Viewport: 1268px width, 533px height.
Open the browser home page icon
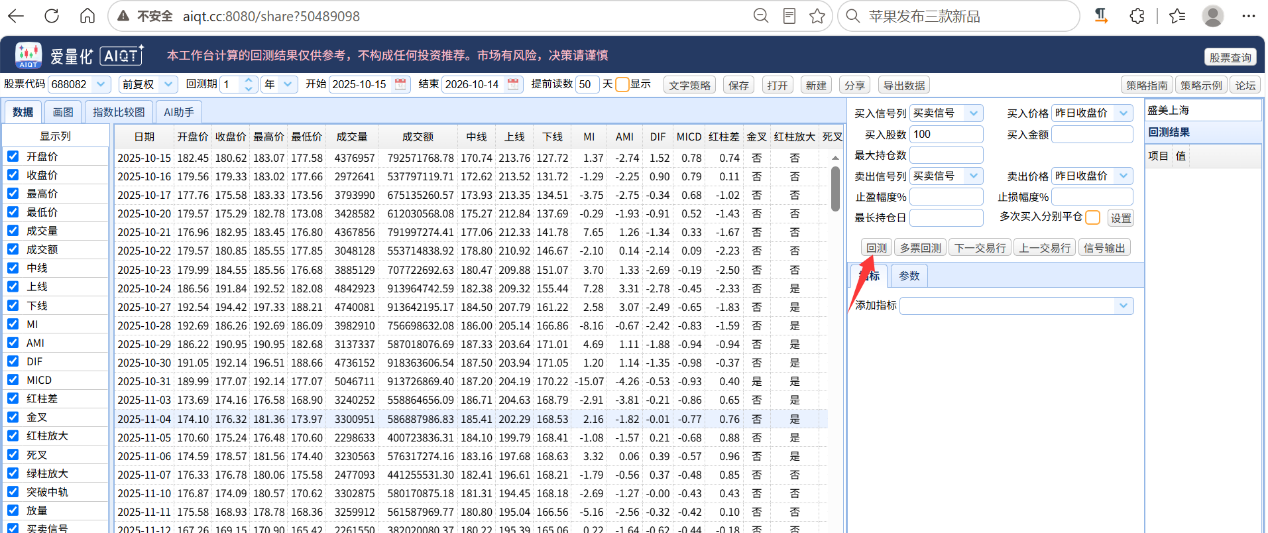click(x=86, y=16)
